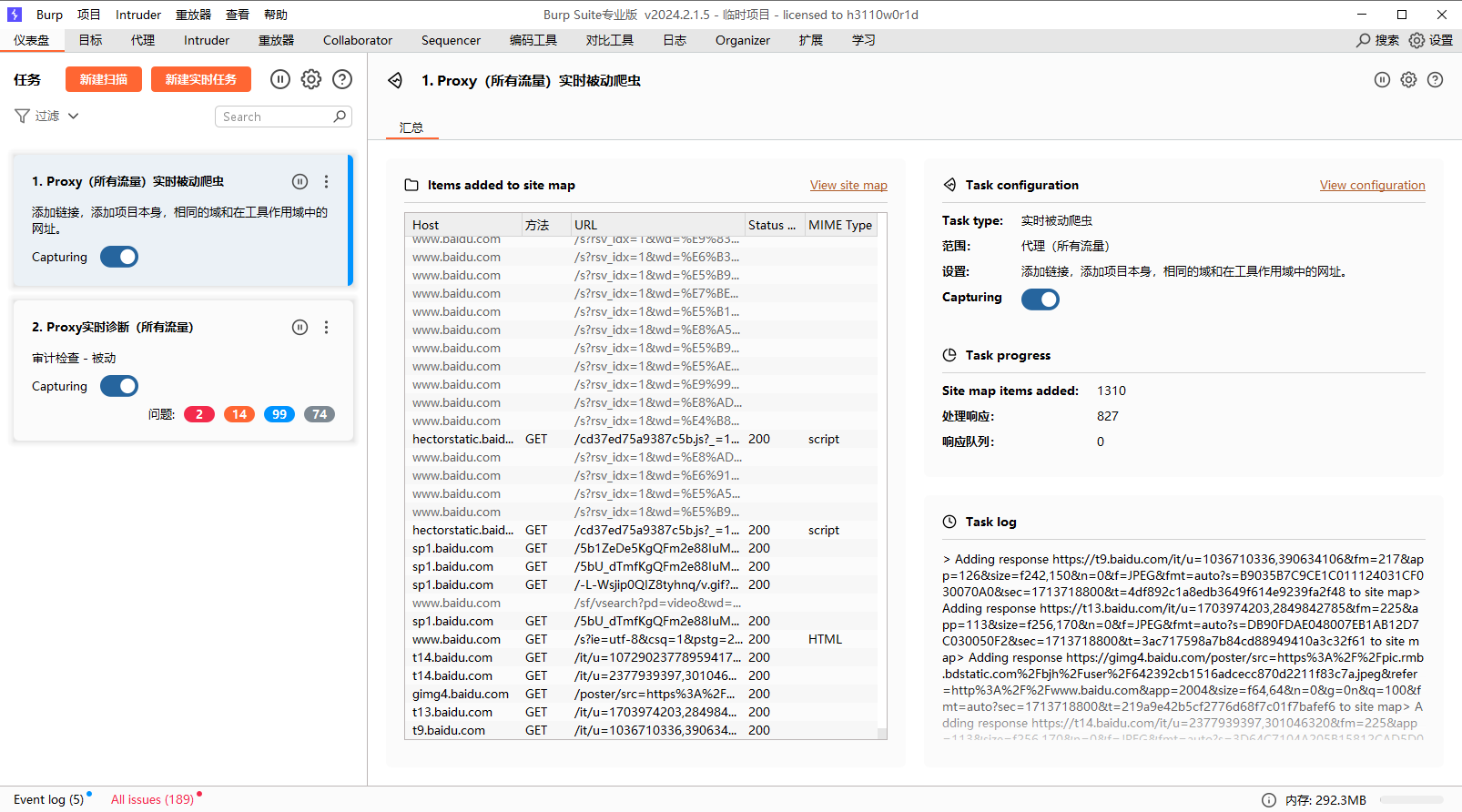
Task: Select the t9.baidu.com row
Action: [641, 730]
